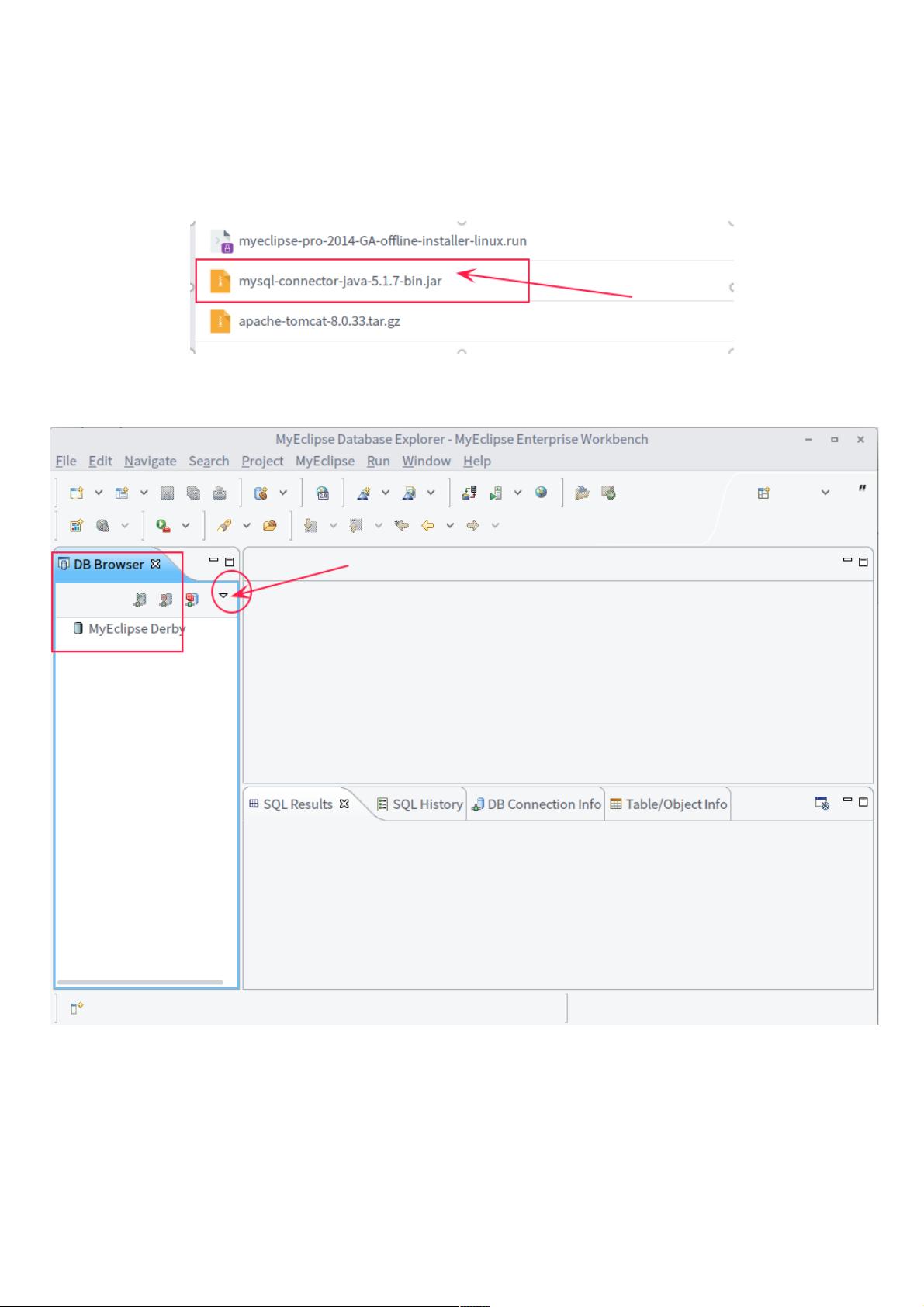Switch to the SQL History tab

[x=420, y=804]
